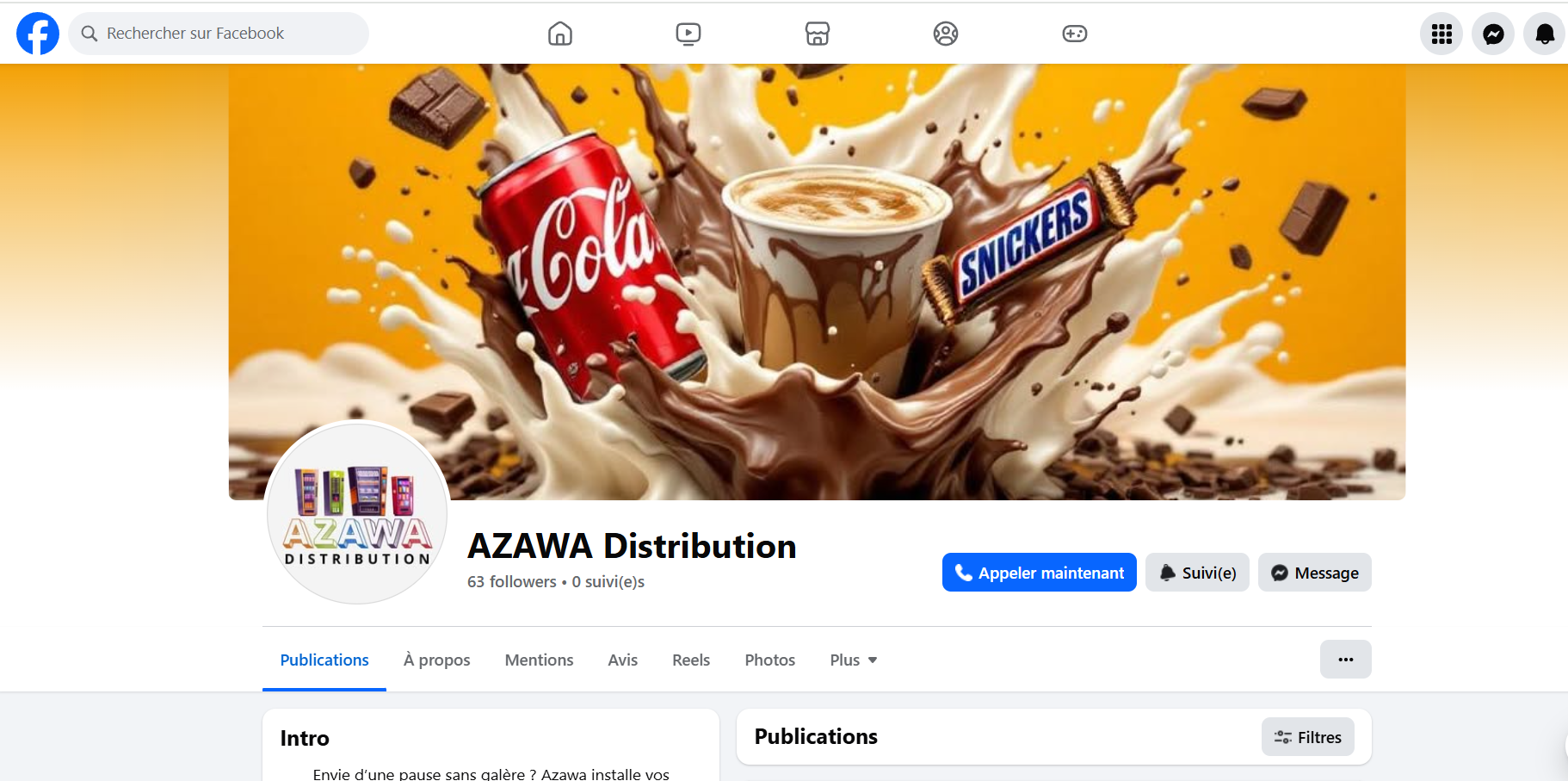Click the Facebook logo icon
Screen dimensions: 1568x781
point(38,34)
